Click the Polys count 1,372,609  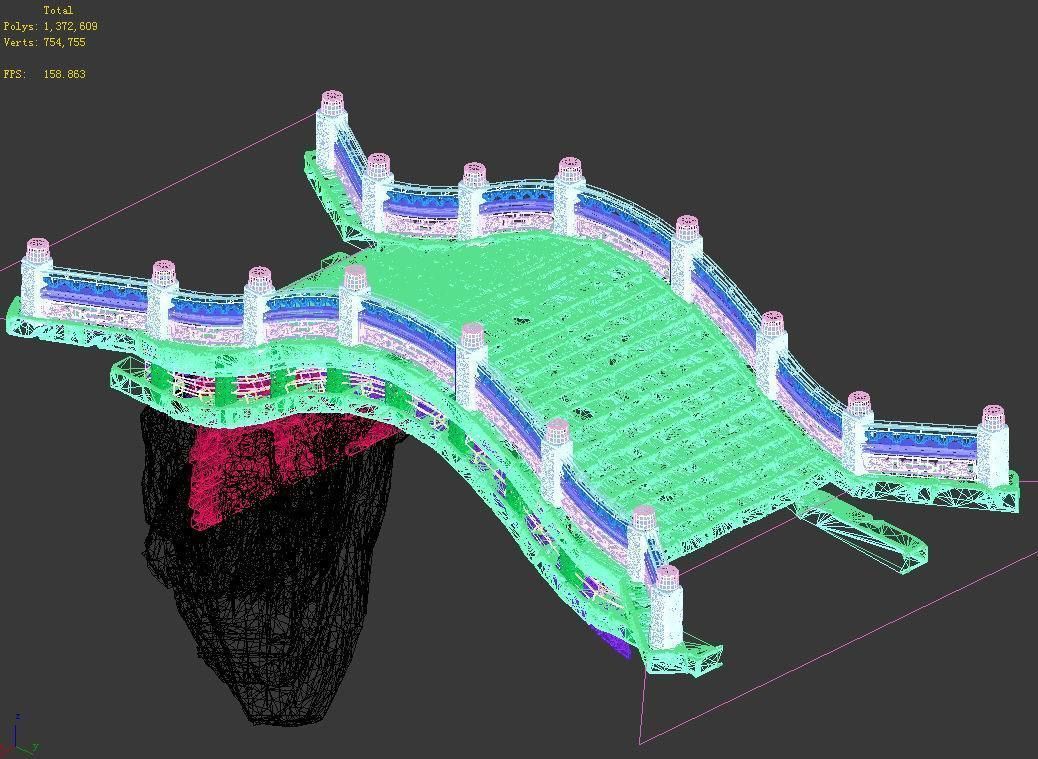(x=70, y=26)
